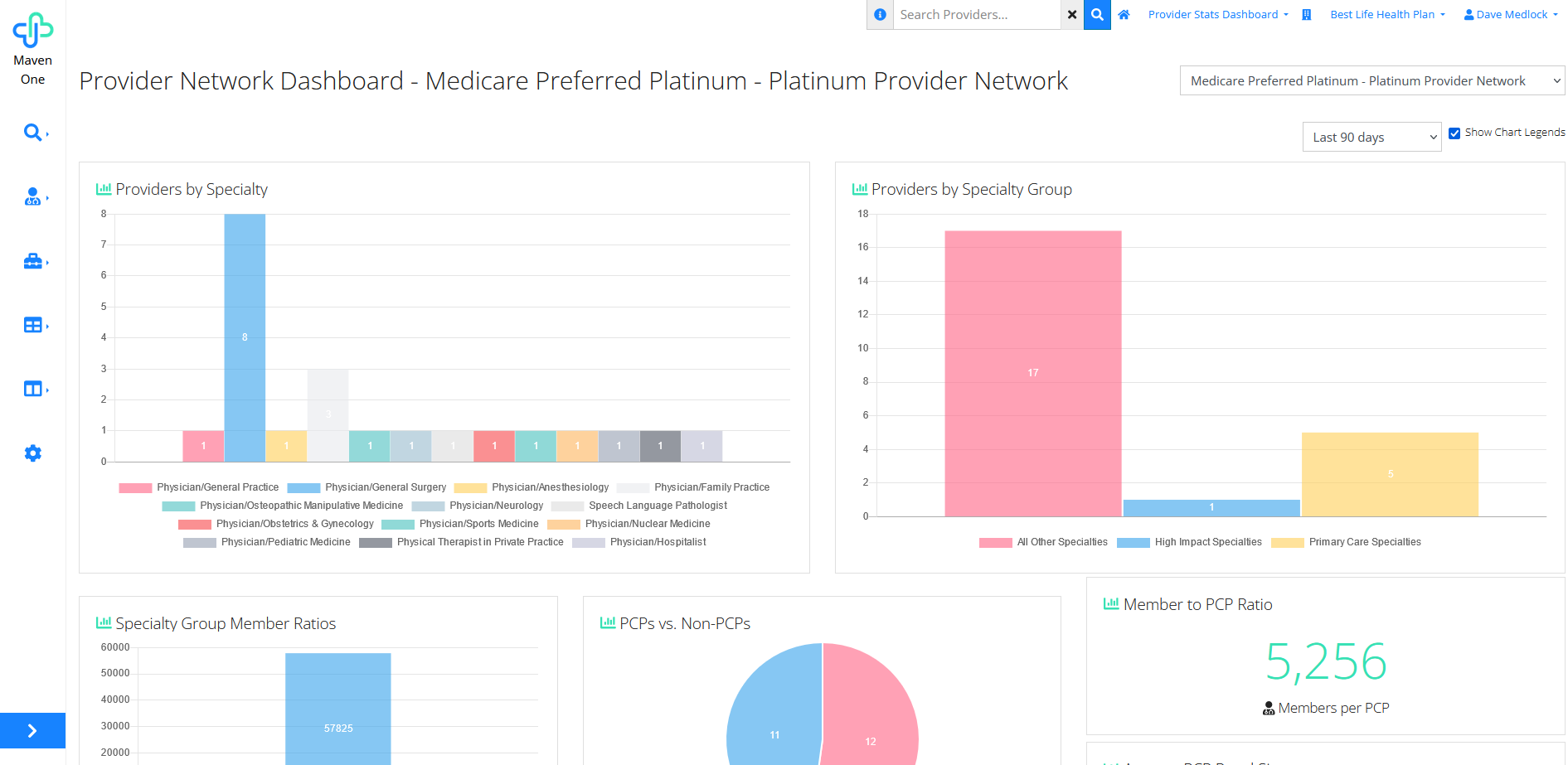Image resolution: width=1568 pixels, height=765 pixels.
Task: Clear the search field with the X button
Action: coord(1072,14)
